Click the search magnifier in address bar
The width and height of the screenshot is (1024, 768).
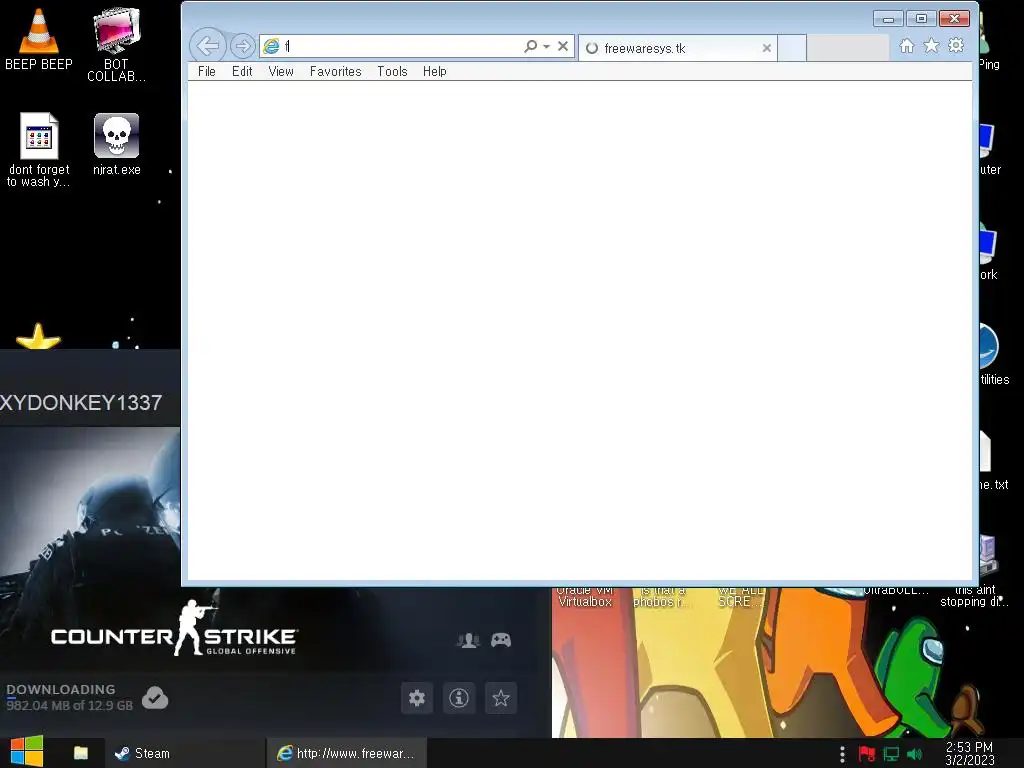click(x=530, y=46)
